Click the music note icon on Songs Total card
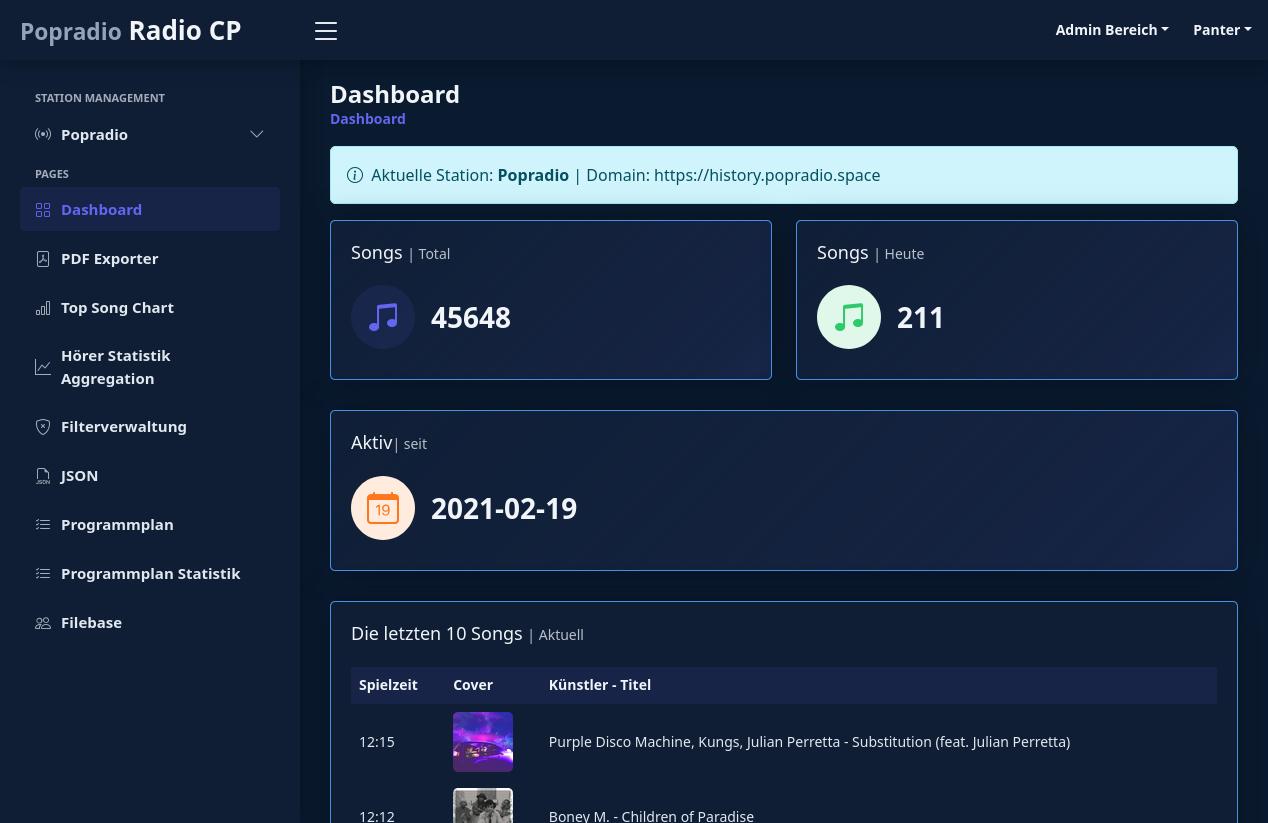1268x823 pixels. [x=383, y=317]
